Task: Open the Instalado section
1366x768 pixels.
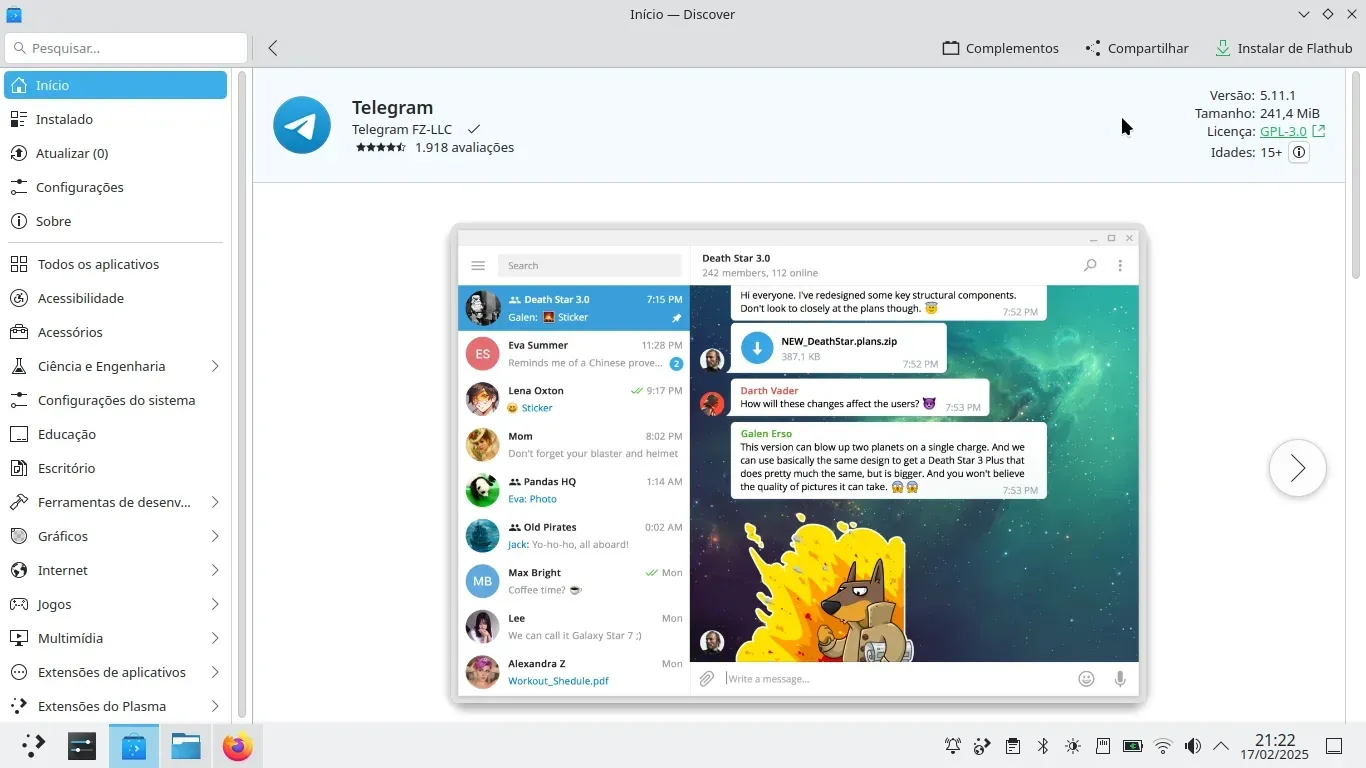Action: click(x=64, y=119)
